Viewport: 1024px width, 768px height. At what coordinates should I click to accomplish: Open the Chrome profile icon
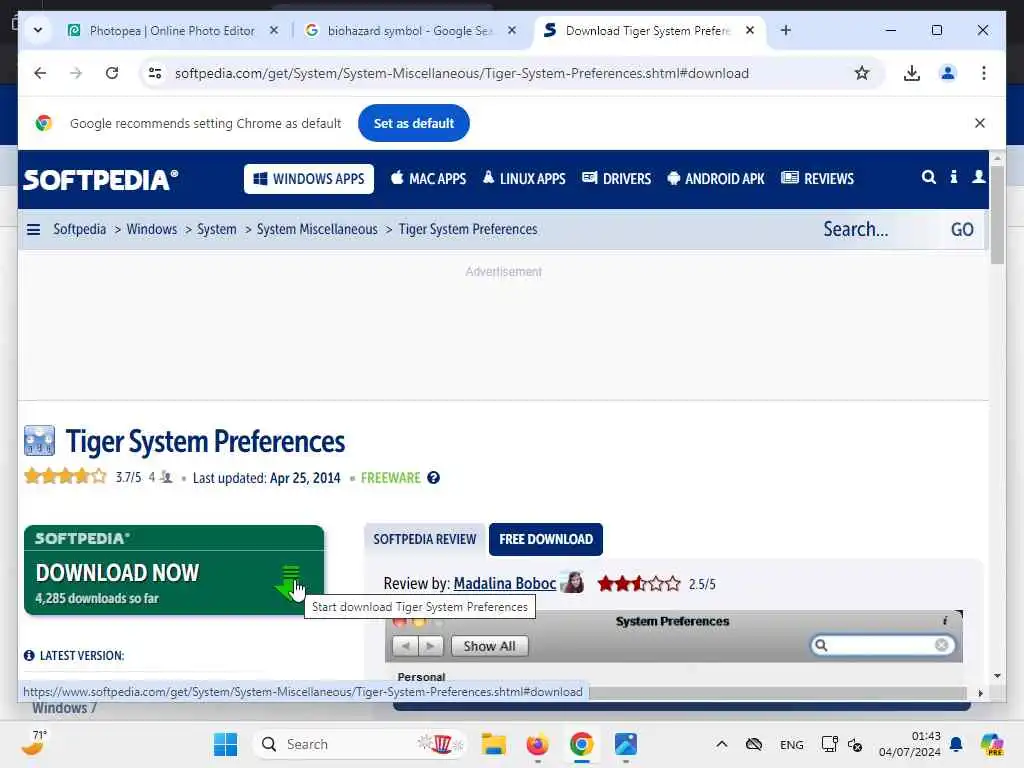[x=948, y=73]
